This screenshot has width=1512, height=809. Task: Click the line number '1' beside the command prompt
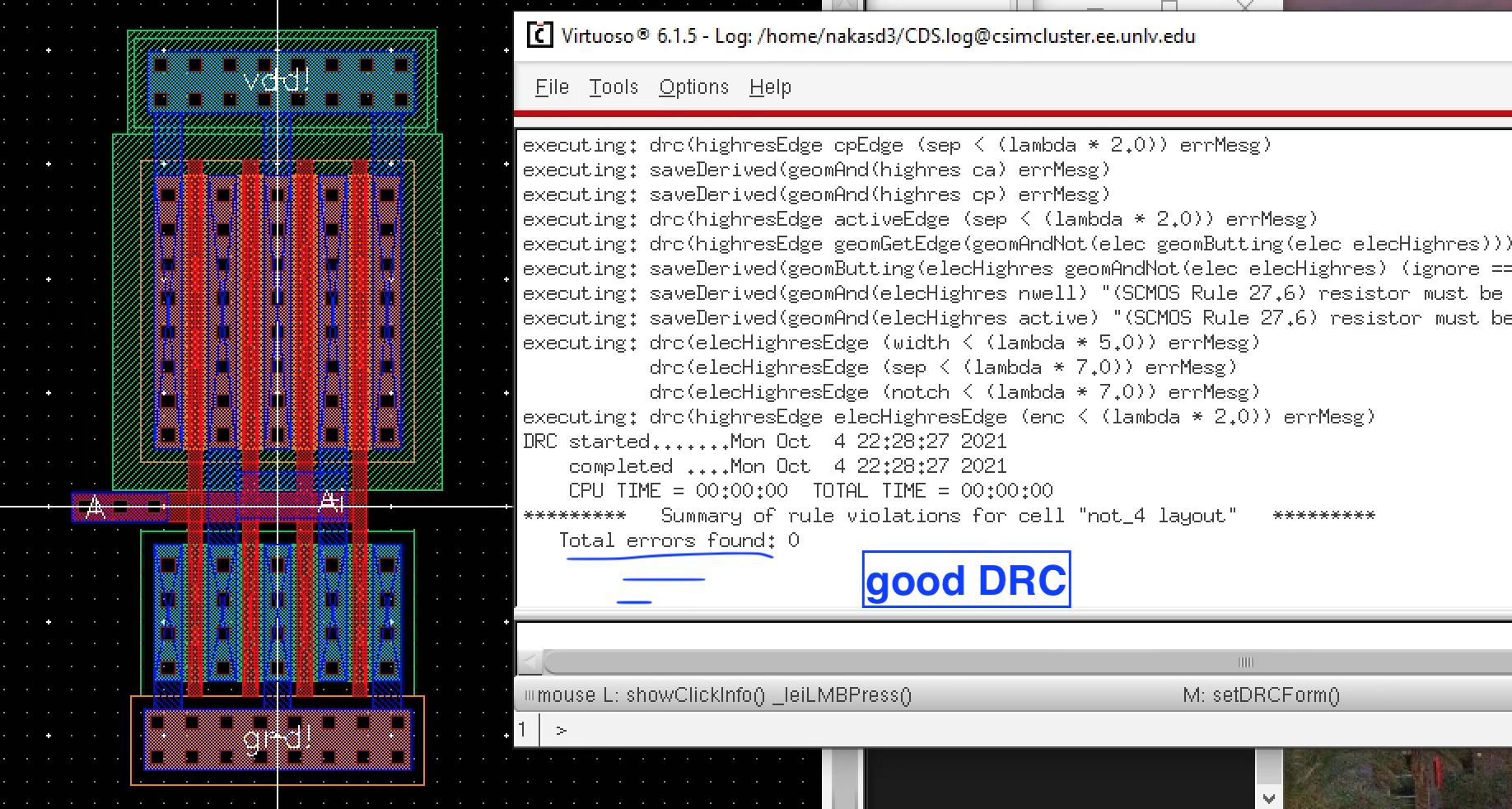coord(523,729)
